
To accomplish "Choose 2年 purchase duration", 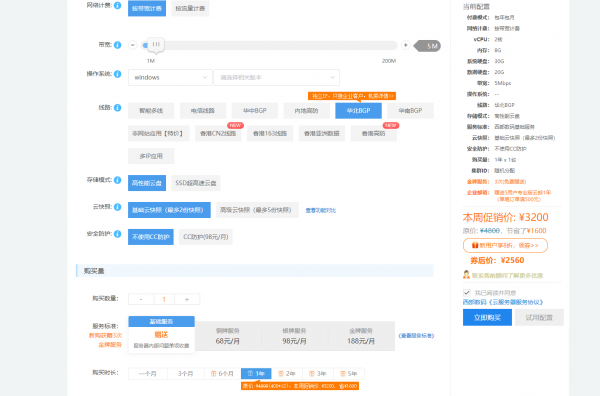I will [287, 373].
